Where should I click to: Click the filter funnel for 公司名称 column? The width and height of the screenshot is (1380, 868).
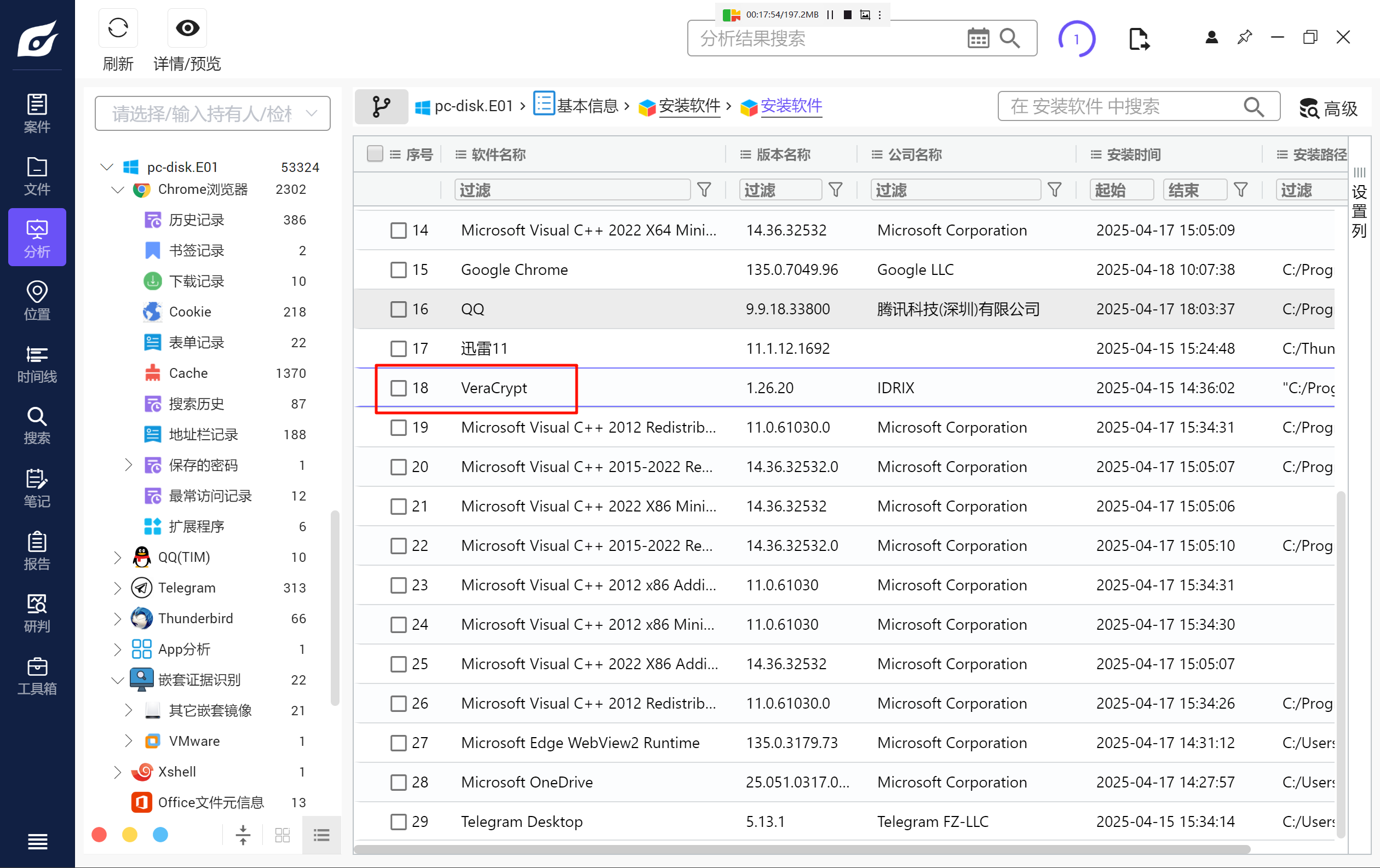(x=1054, y=189)
